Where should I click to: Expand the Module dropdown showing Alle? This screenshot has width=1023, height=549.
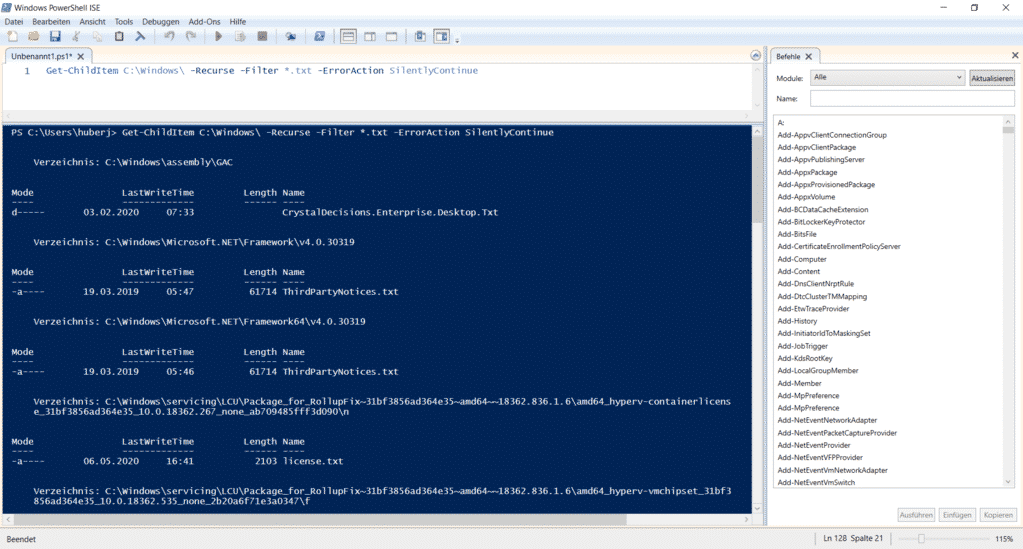click(x=887, y=78)
